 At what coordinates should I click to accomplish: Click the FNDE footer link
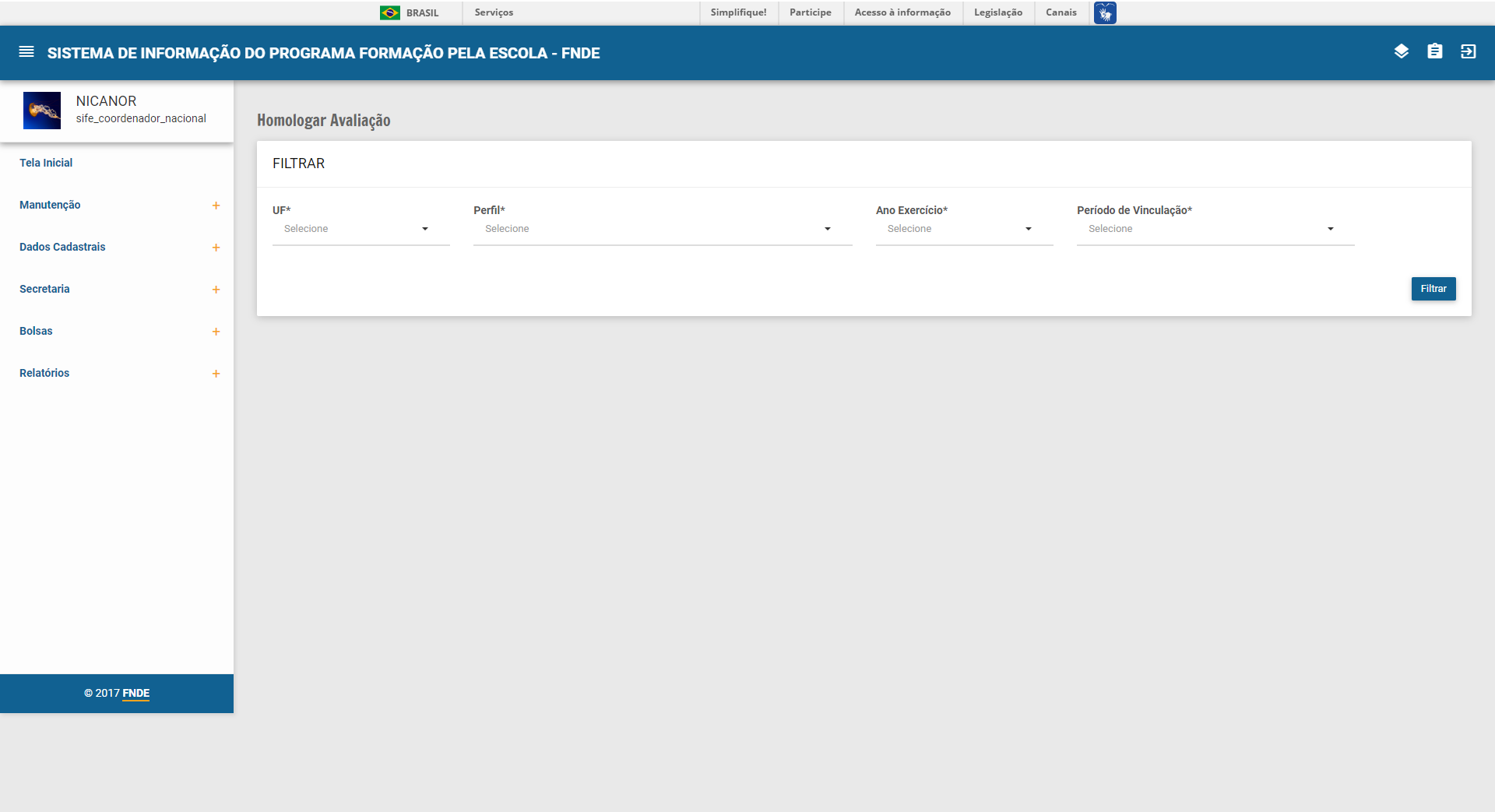(x=135, y=693)
